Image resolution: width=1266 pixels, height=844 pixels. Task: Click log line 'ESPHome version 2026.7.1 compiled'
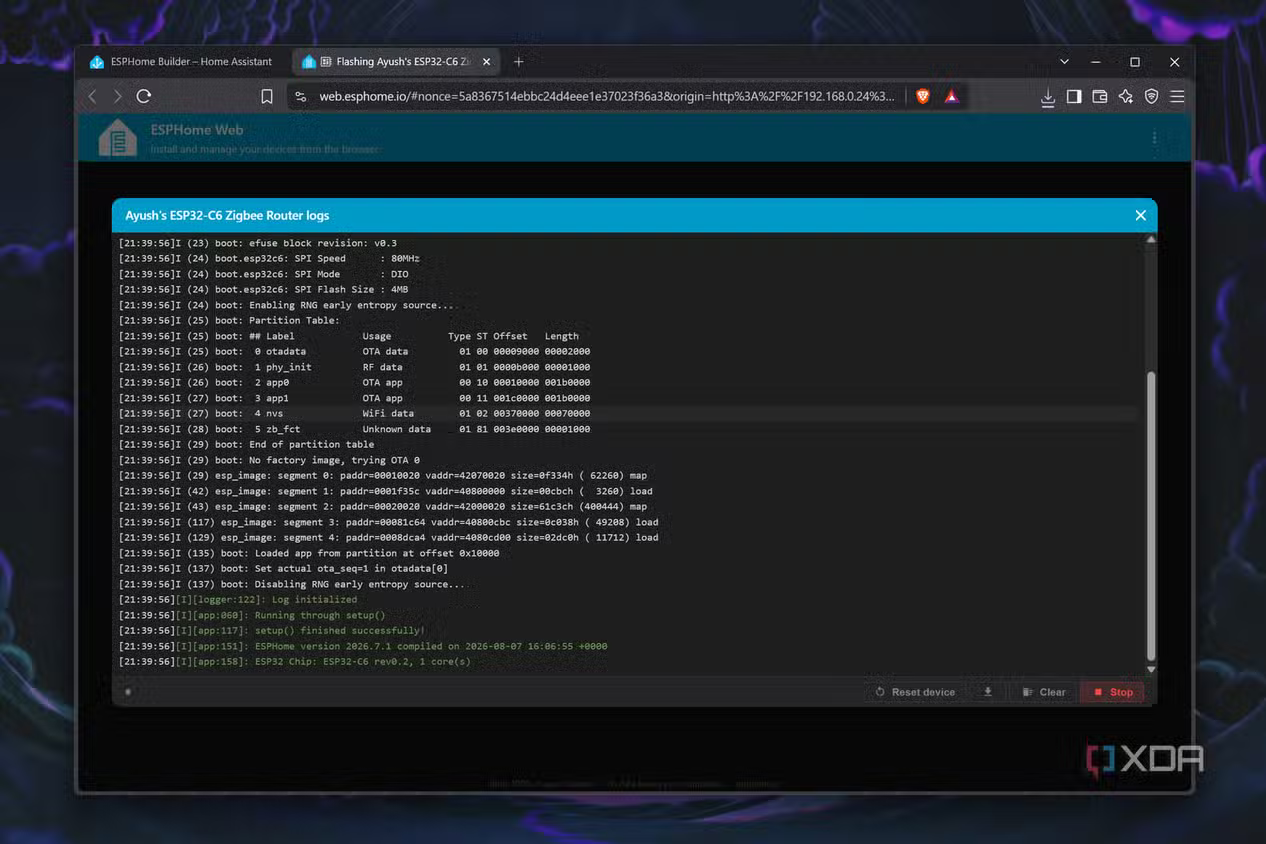point(362,646)
